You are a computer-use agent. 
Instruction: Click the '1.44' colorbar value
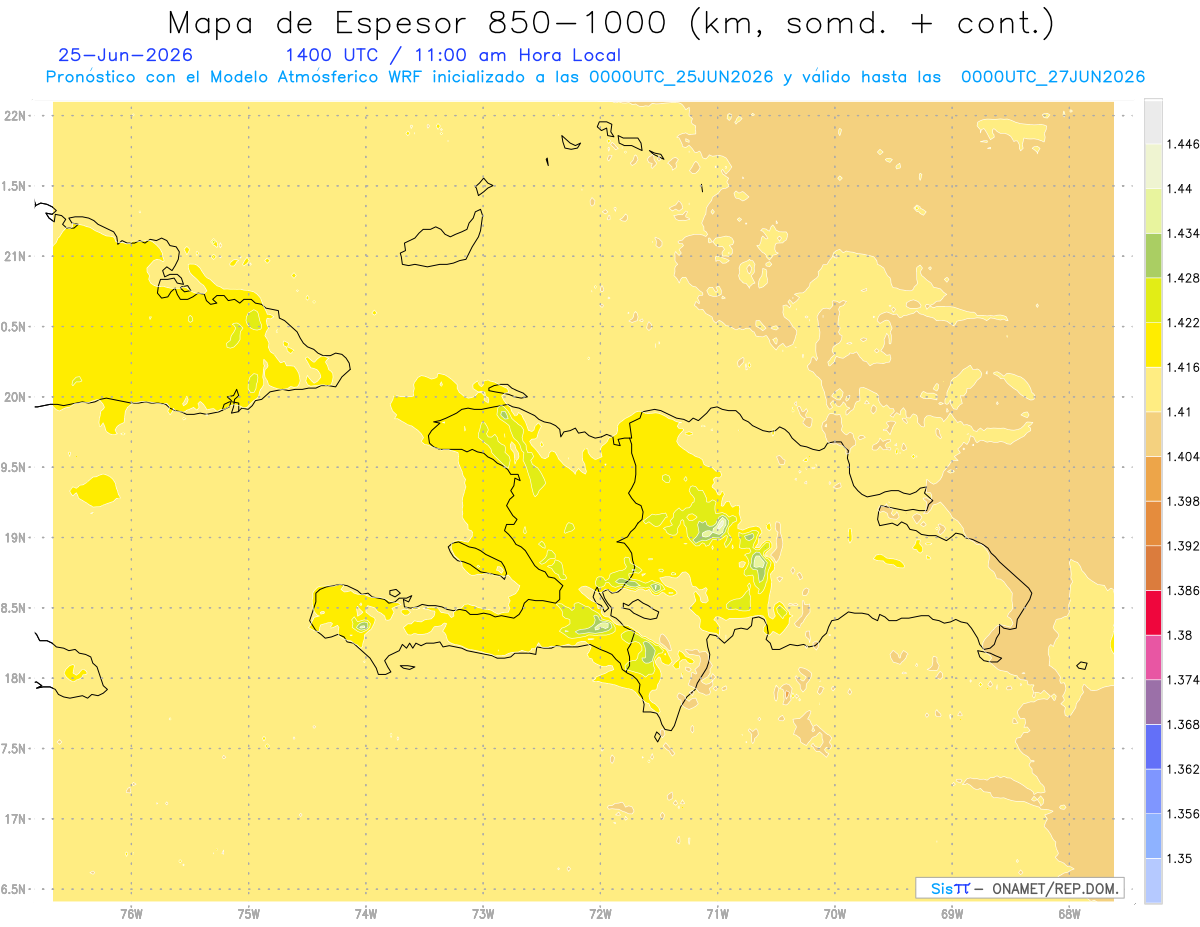pos(1179,189)
